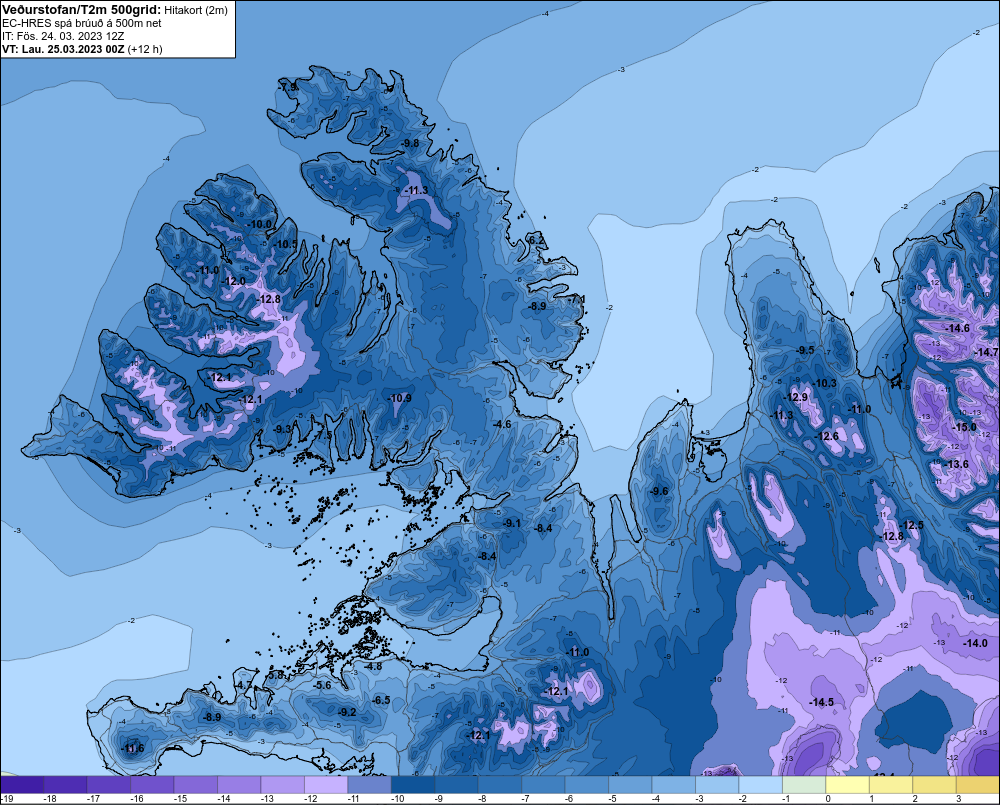Image resolution: width=1000 pixels, height=805 pixels.
Task: Click the -12.6 temperature value on the map
Action: tap(827, 437)
